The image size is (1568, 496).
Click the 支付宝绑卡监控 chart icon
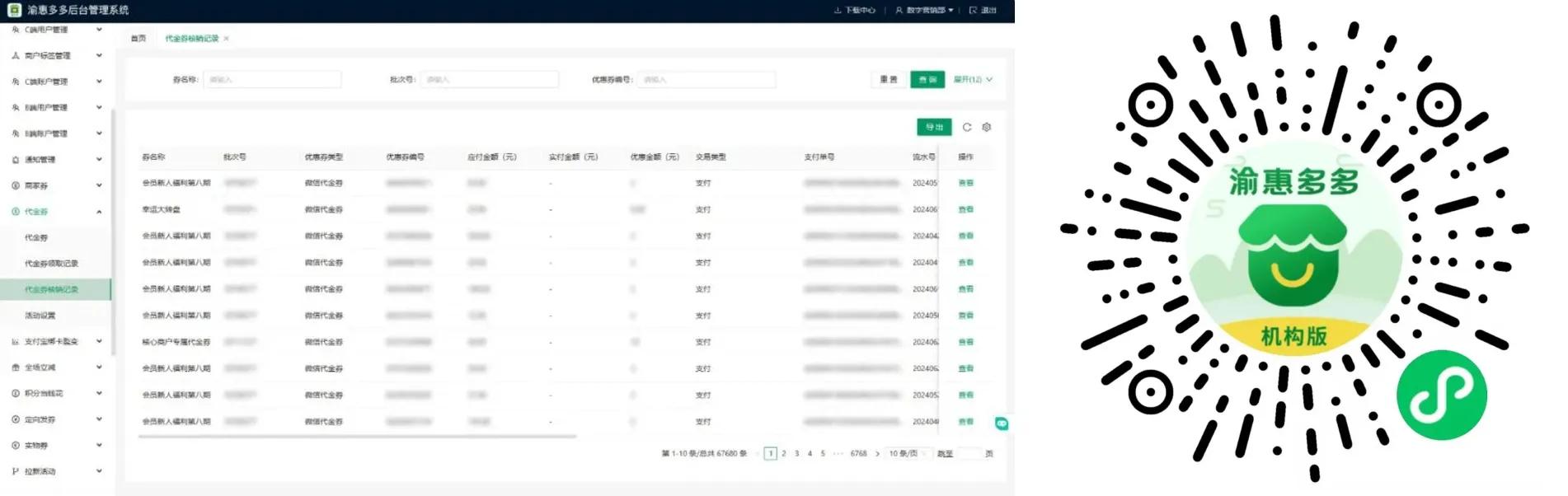click(15, 341)
